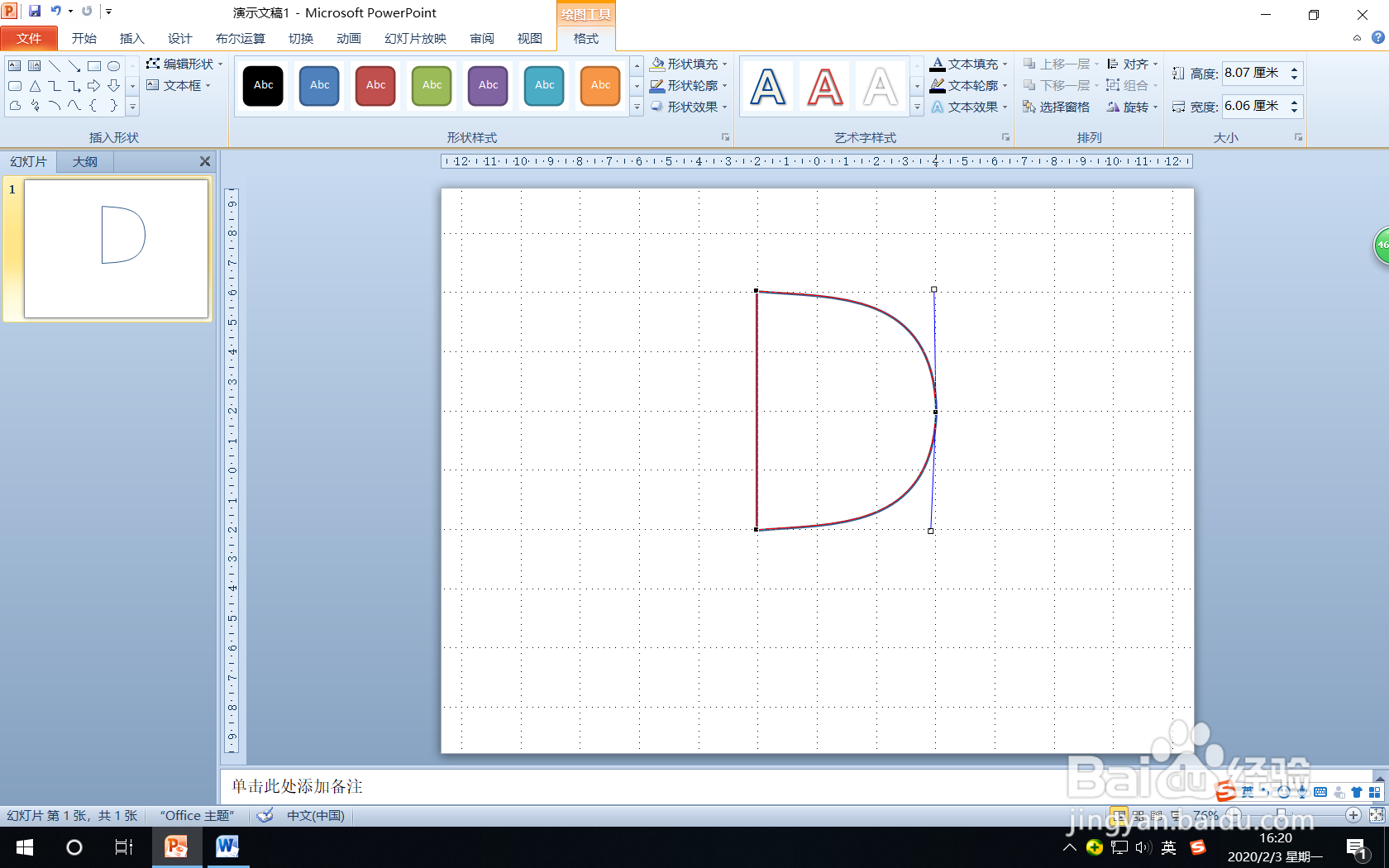This screenshot has width=1389, height=868.
Task: Select the elbow arrow connector shape
Action: (x=74, y=86)
